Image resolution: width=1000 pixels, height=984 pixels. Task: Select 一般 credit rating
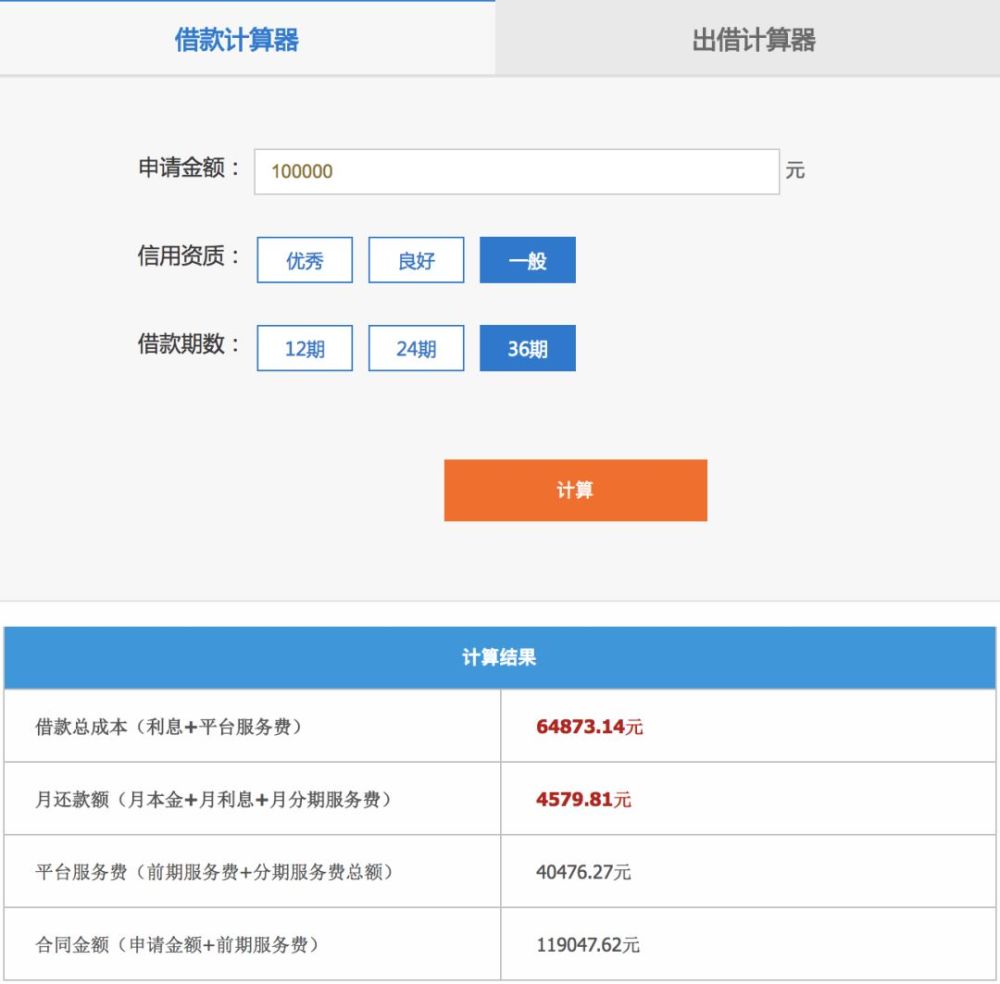click(x=527, y=260)
